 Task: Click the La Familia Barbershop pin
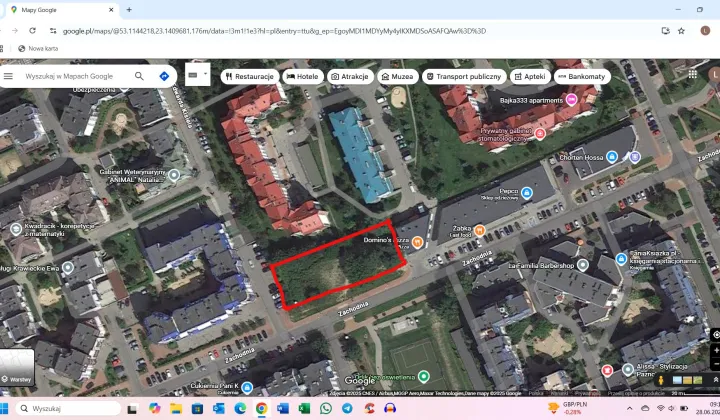click(x=582, y=265)
